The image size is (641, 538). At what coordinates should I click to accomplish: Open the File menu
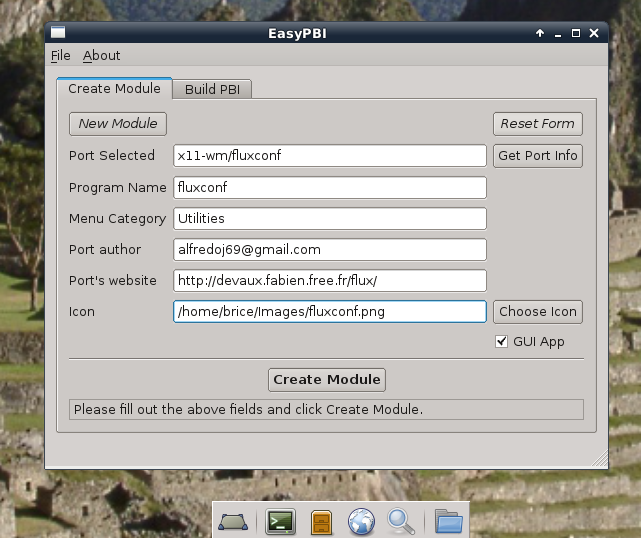click(60, 56)
